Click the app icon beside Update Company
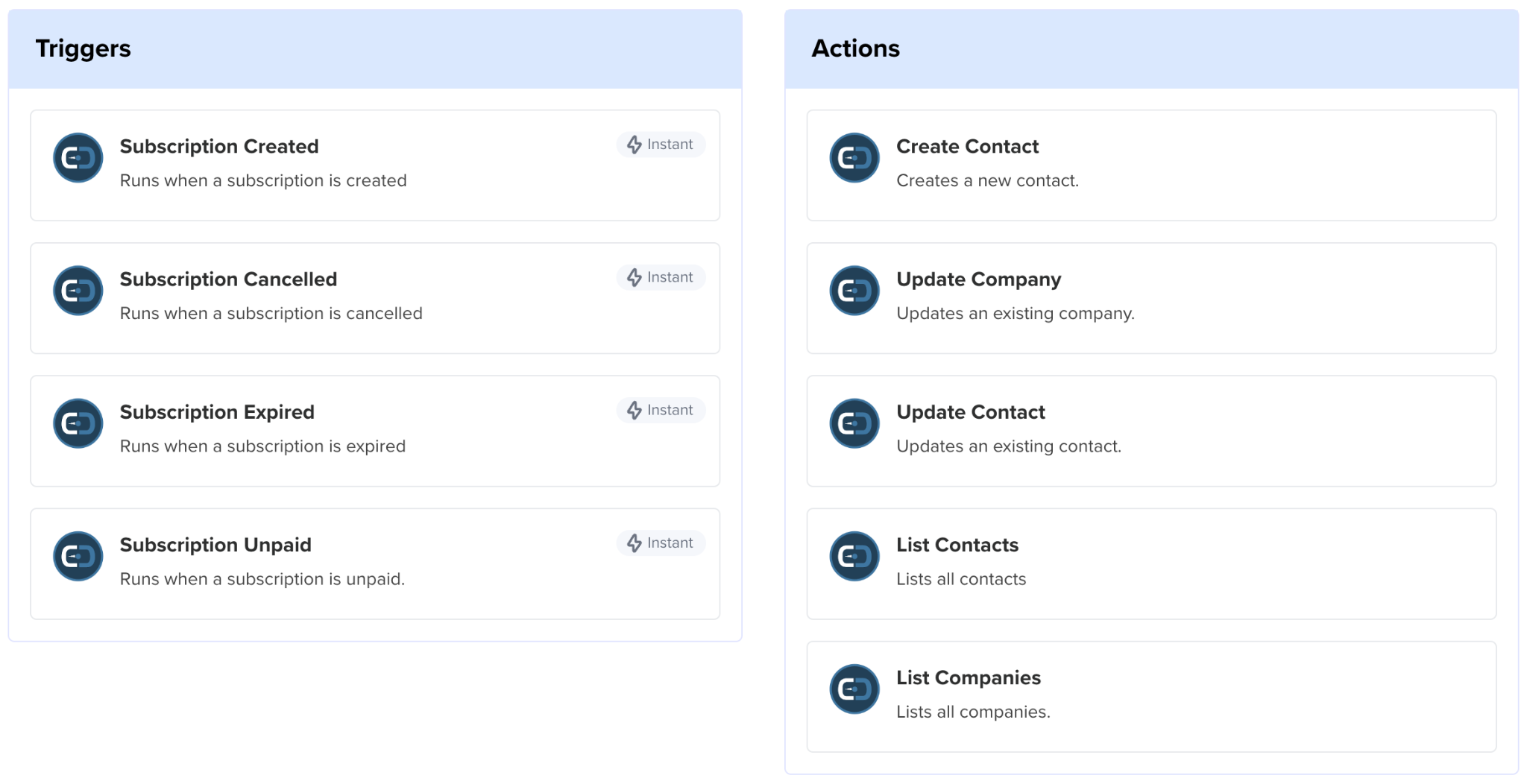Viewport: 1527px width, 784px height. pyautogui.click(x=854, y=291)
